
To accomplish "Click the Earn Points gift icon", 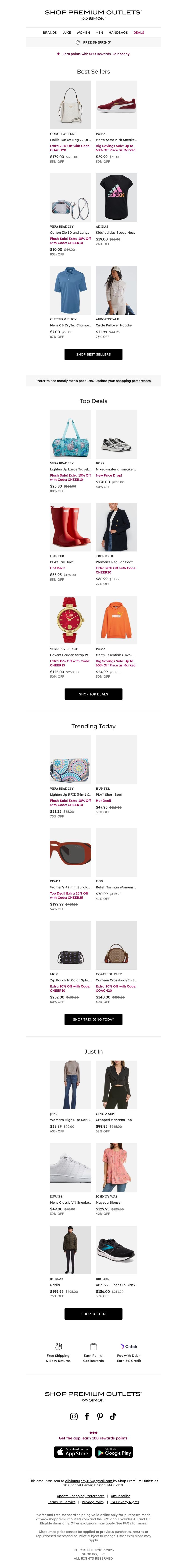I will click(x=93, y=1346).
